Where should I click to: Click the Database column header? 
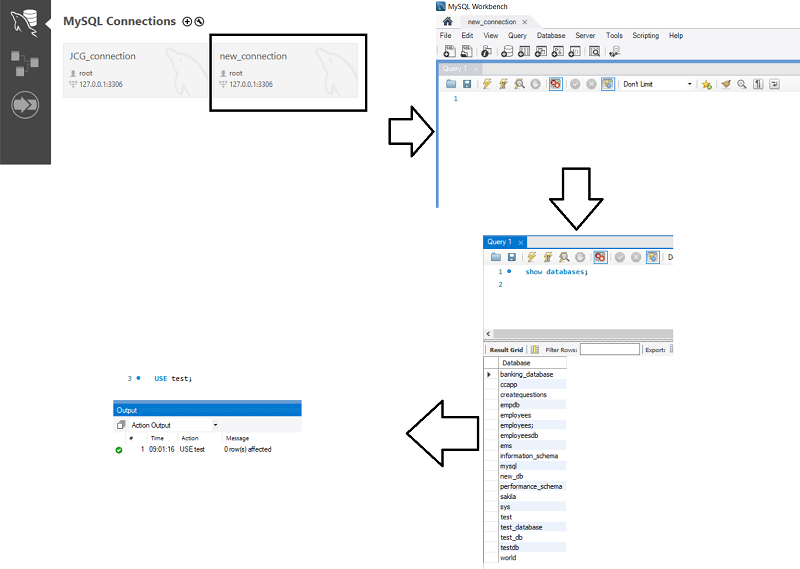(532, 363)
